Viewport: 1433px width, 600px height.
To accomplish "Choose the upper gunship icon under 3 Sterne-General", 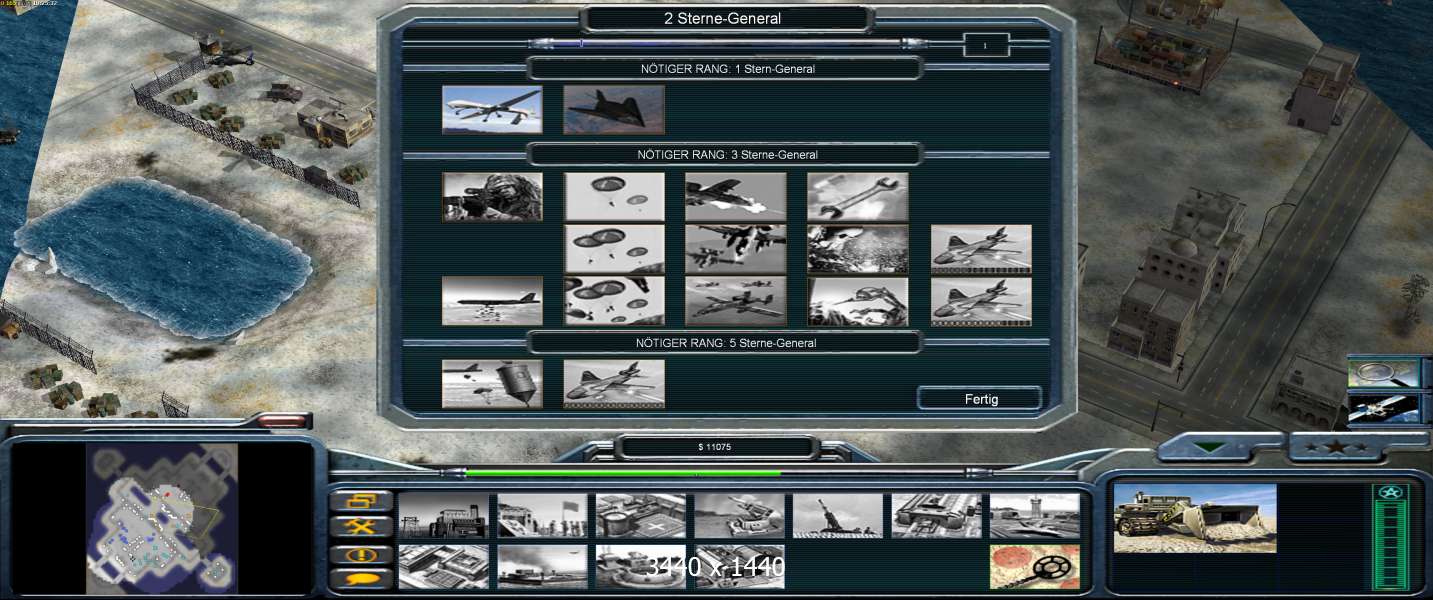I will pyautogui.click(x=981, y=249).
